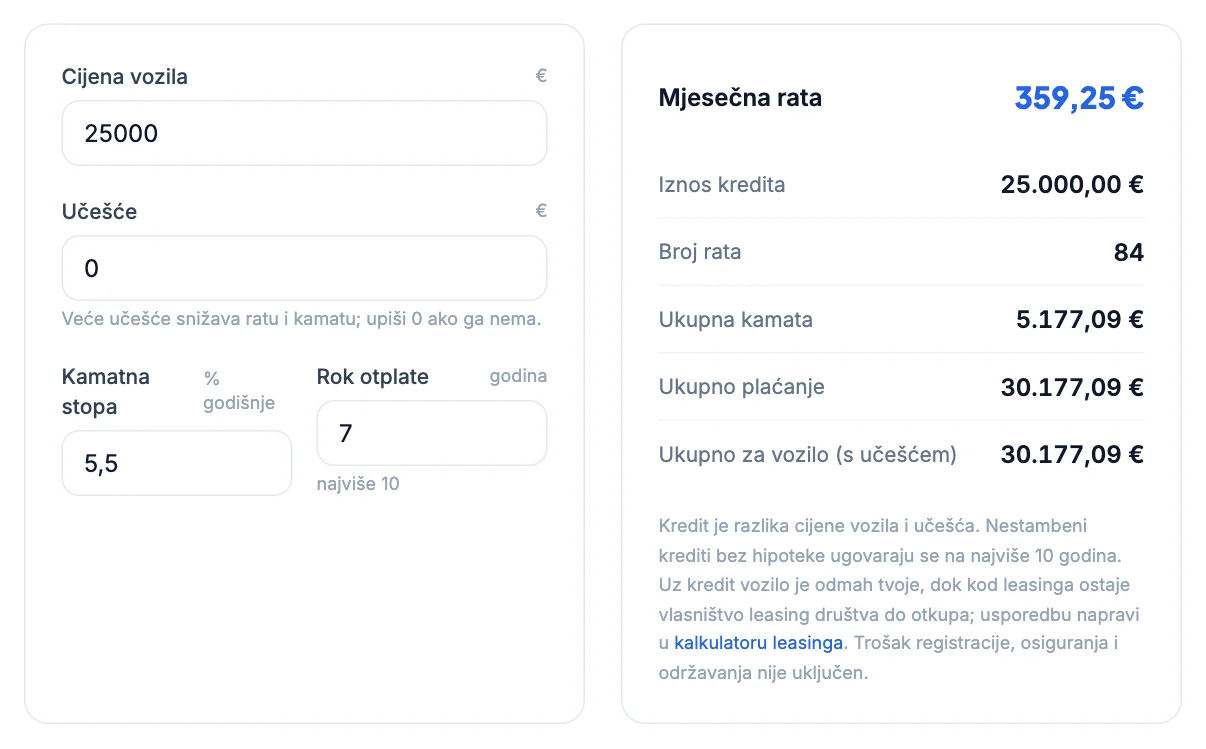Select the 359,25 € monthly payment amount

coord(1079,98)
